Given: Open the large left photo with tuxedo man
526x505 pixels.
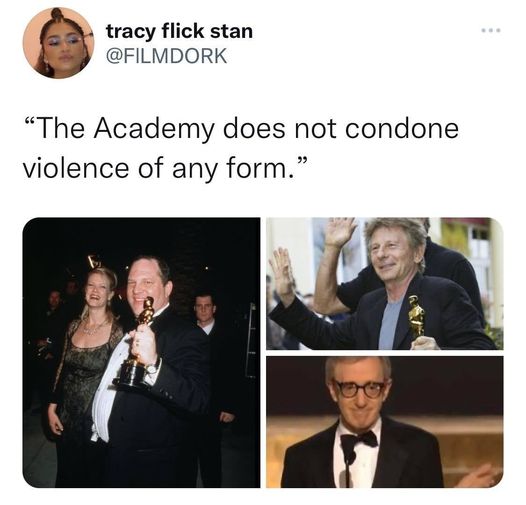Looking at the screenshot, I should (141, 352).
